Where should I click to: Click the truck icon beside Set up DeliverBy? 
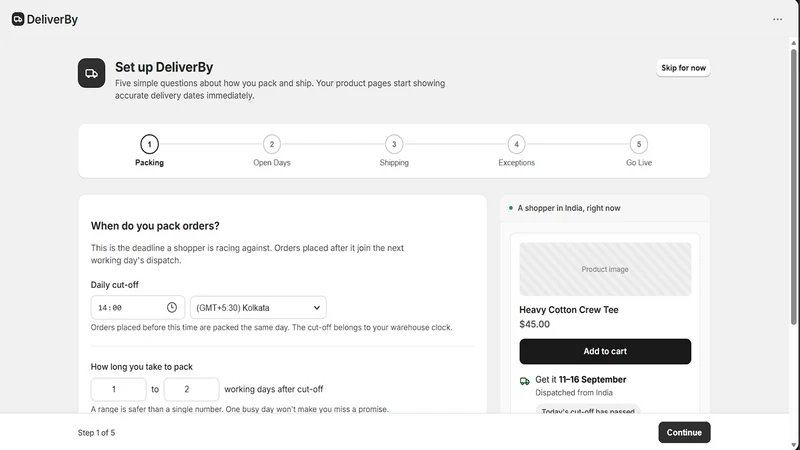(91, 73)
